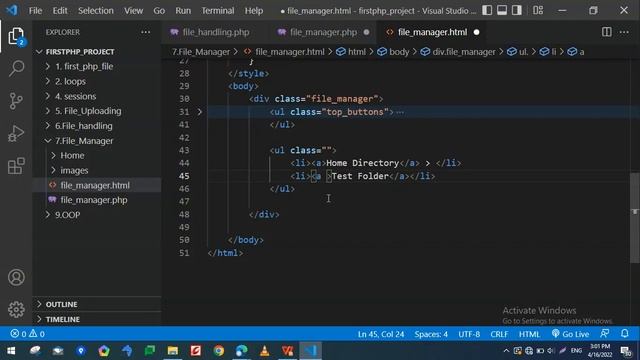Switch to file_manager.html tab
Image resolution: width=640 pixels, height=360 pixels.
click(432, 32)
